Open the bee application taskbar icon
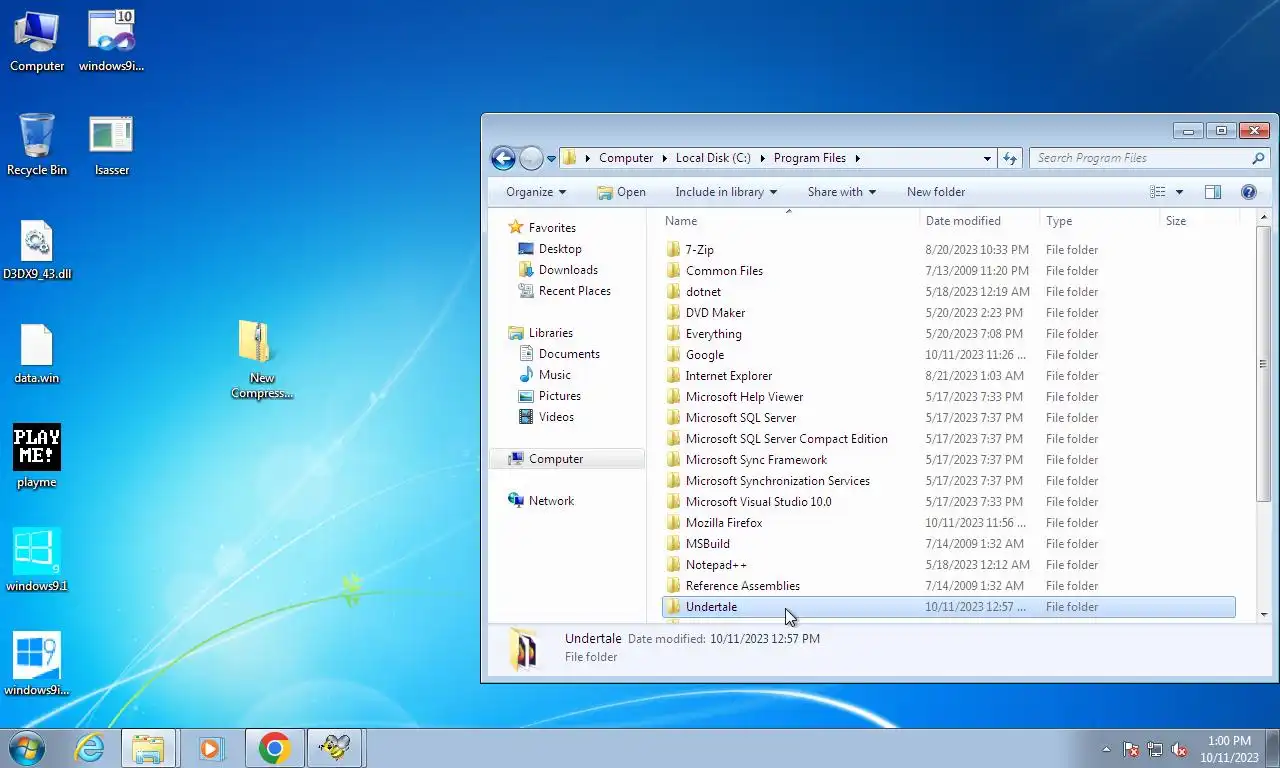1280x768 pixels. click(x=335, y=748)
